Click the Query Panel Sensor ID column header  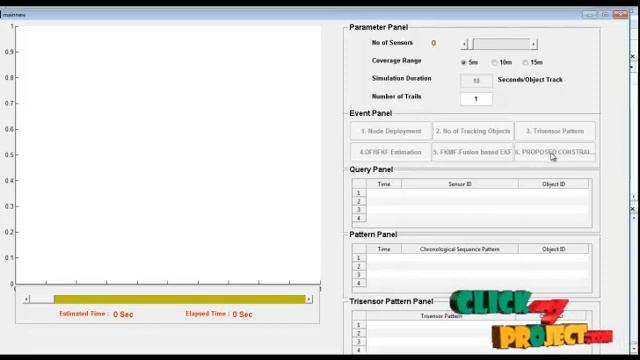click(460, 184)
